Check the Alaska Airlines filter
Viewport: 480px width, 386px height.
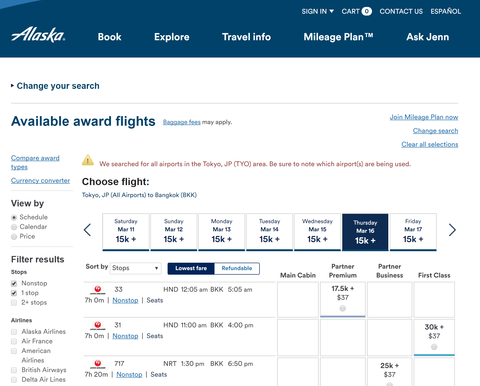click(x=14, y=332)
